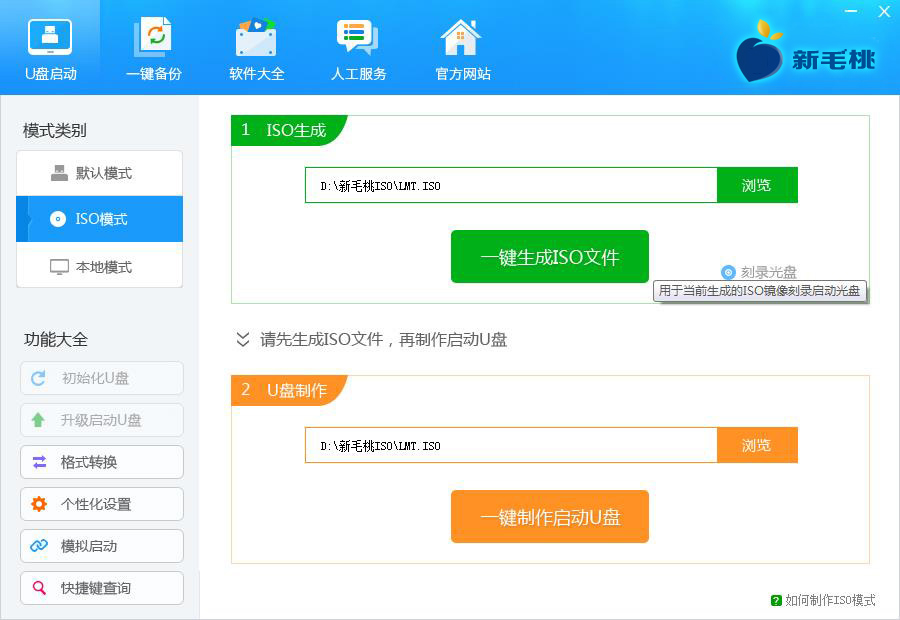
Task: Switch to the 一键备份 section
Action: coord(153,48)
